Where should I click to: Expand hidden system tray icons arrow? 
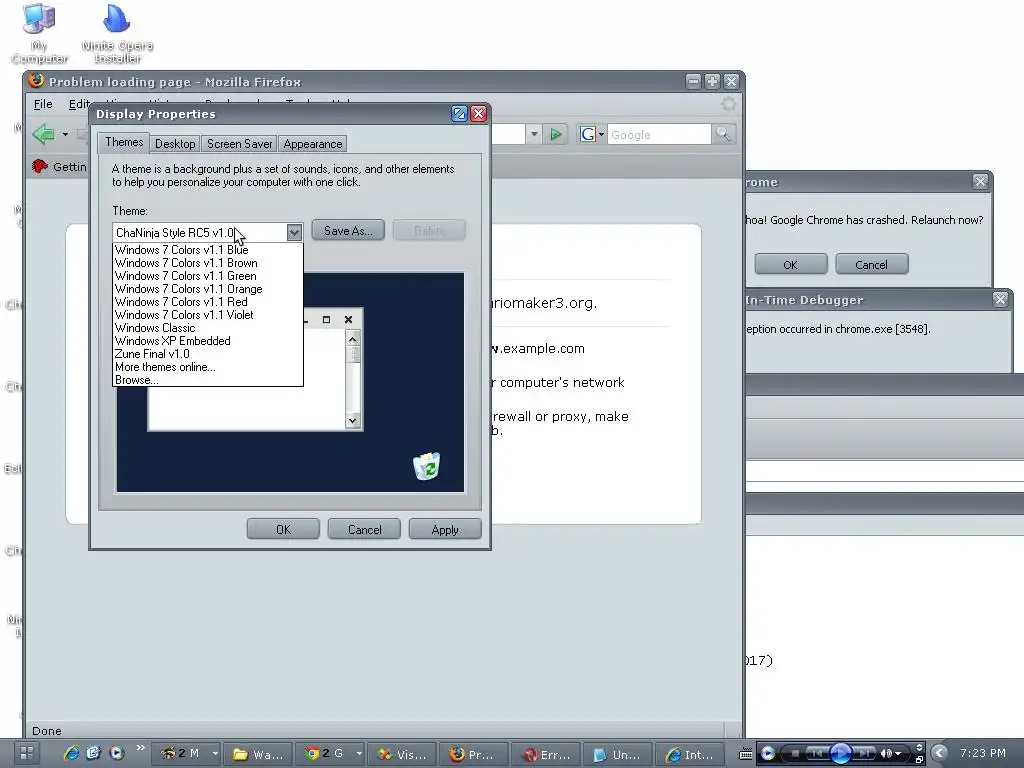point(939,754)
